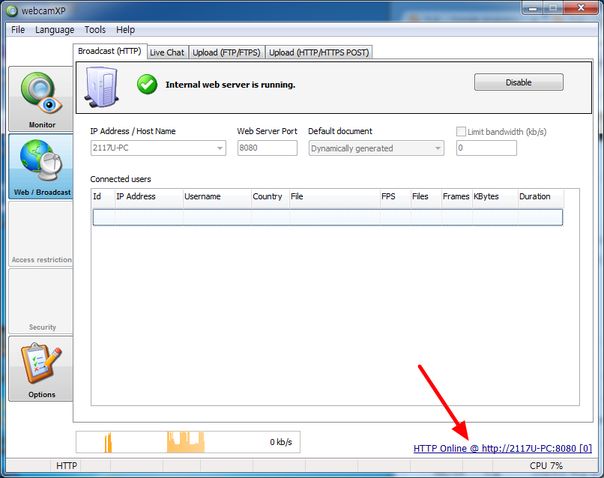Sort by IP Address column header
The image size is (604, 478).
[148, 196]
